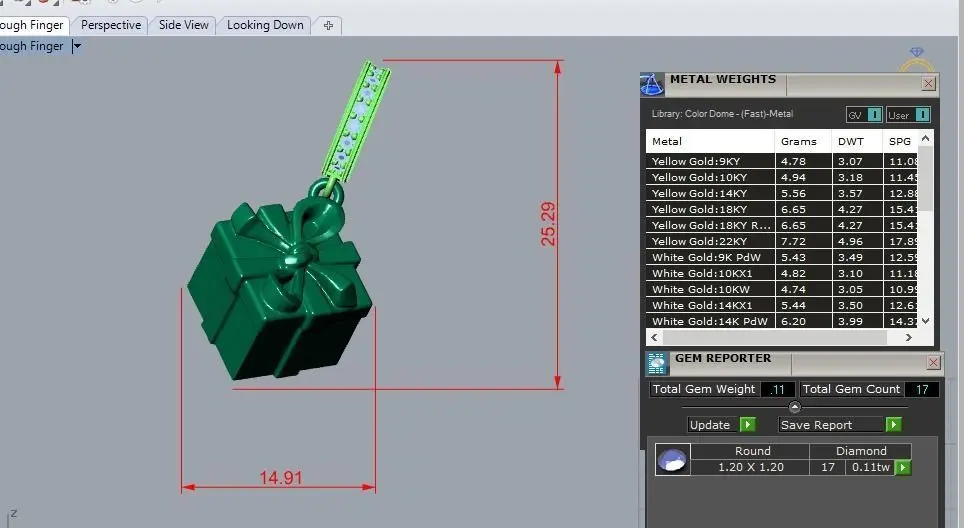Select the White Gold:9K PdW row
Image resolution: width=964 pixels, height=528 pixels.
781,258
